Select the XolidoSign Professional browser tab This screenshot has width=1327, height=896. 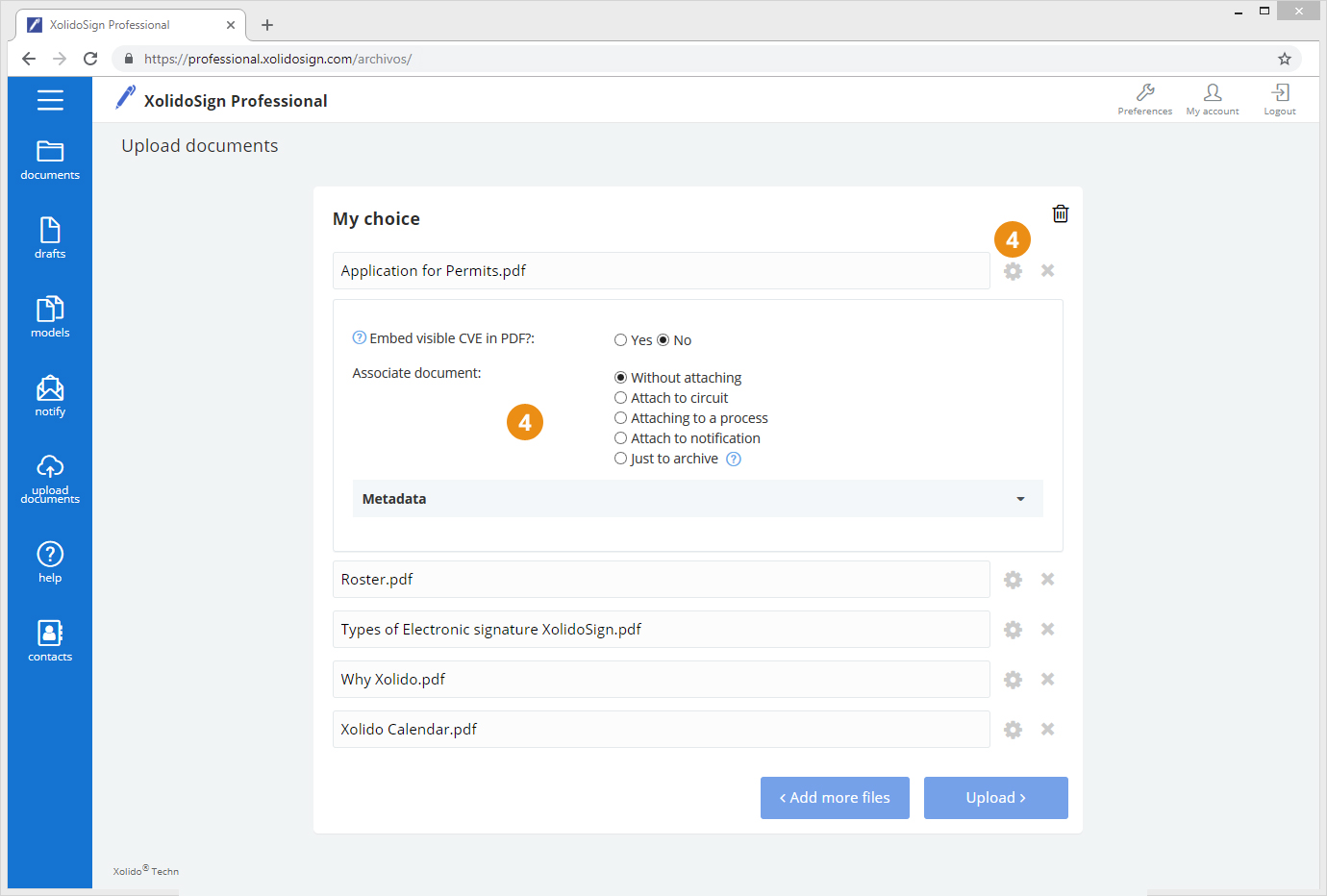pyautogui.click(x=131, y=25)
